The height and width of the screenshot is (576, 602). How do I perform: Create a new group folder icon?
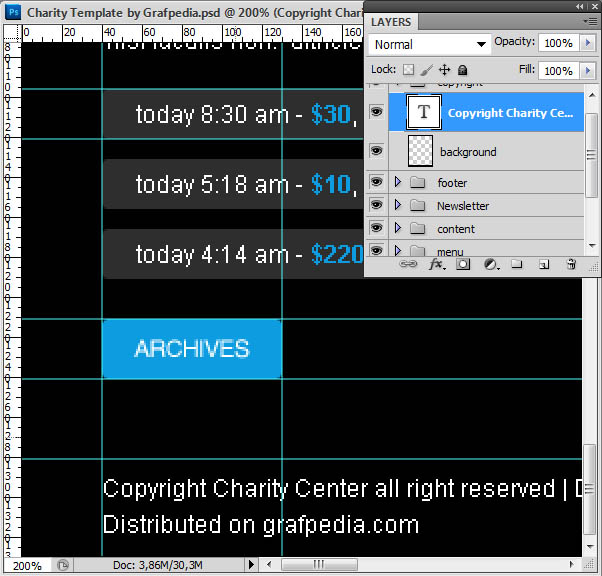point(517,264)
